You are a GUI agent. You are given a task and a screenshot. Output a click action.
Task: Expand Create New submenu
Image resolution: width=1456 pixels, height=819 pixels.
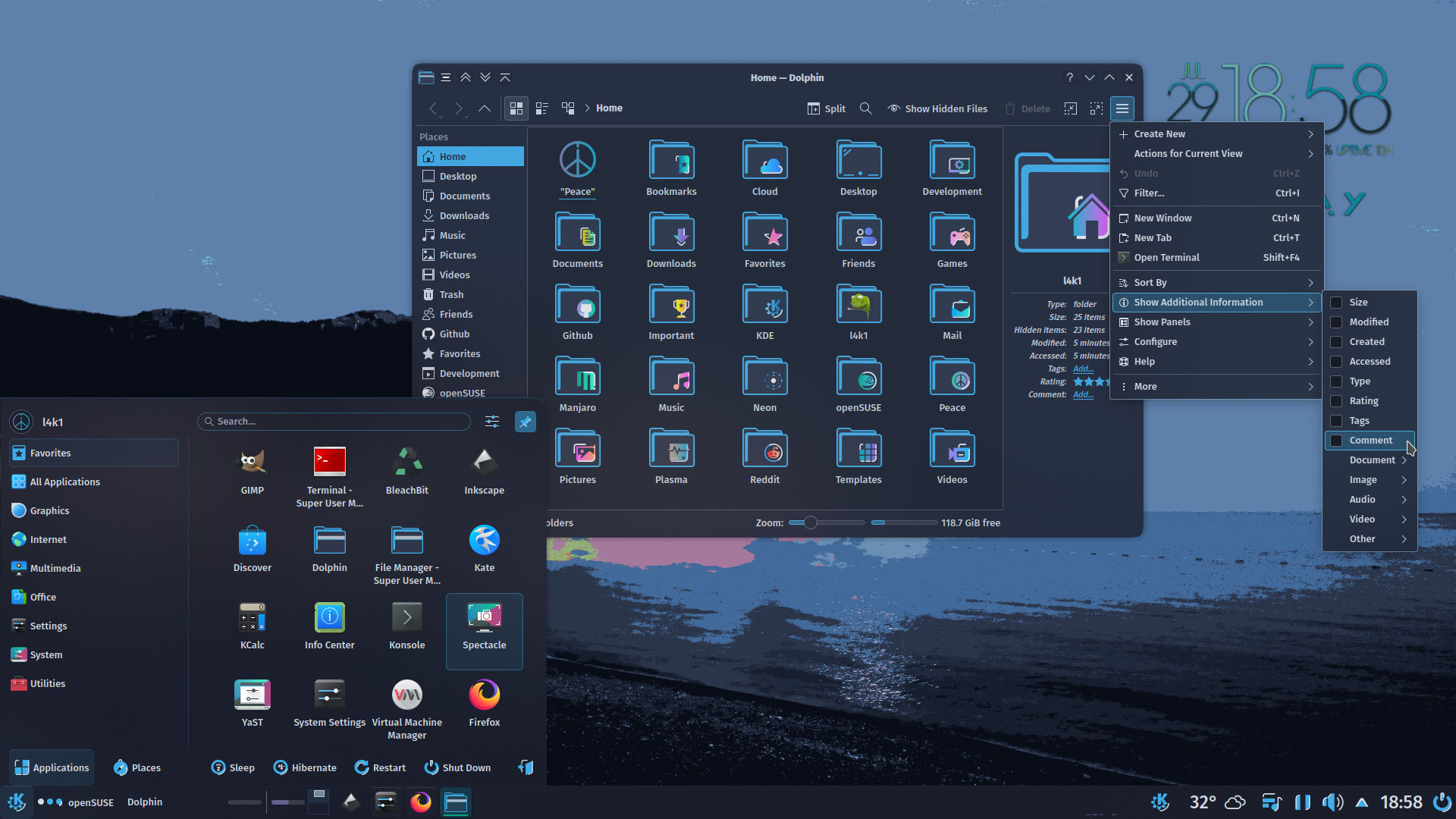point(1216,133)
